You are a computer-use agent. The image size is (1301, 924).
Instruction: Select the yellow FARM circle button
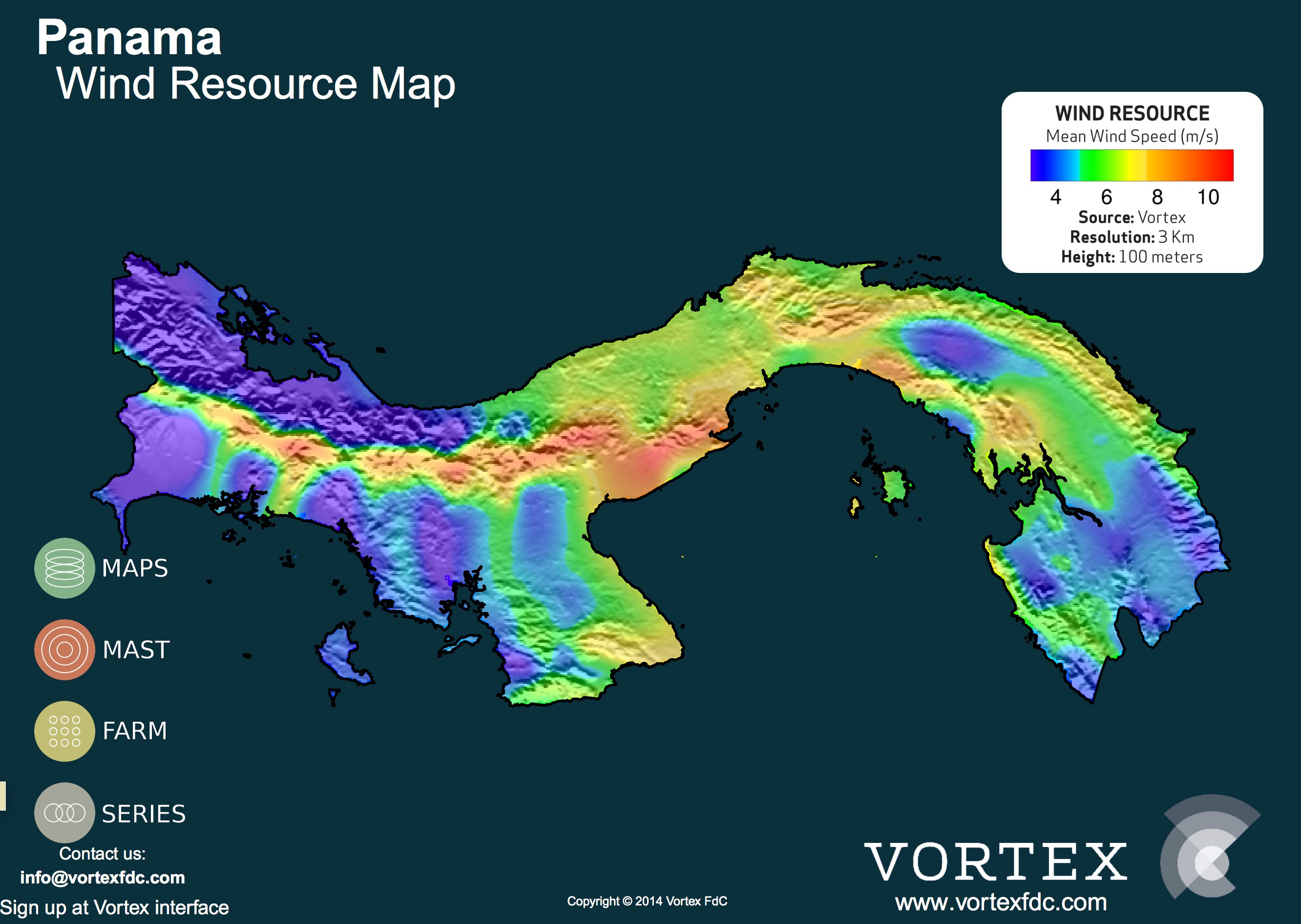click(64, 731)
